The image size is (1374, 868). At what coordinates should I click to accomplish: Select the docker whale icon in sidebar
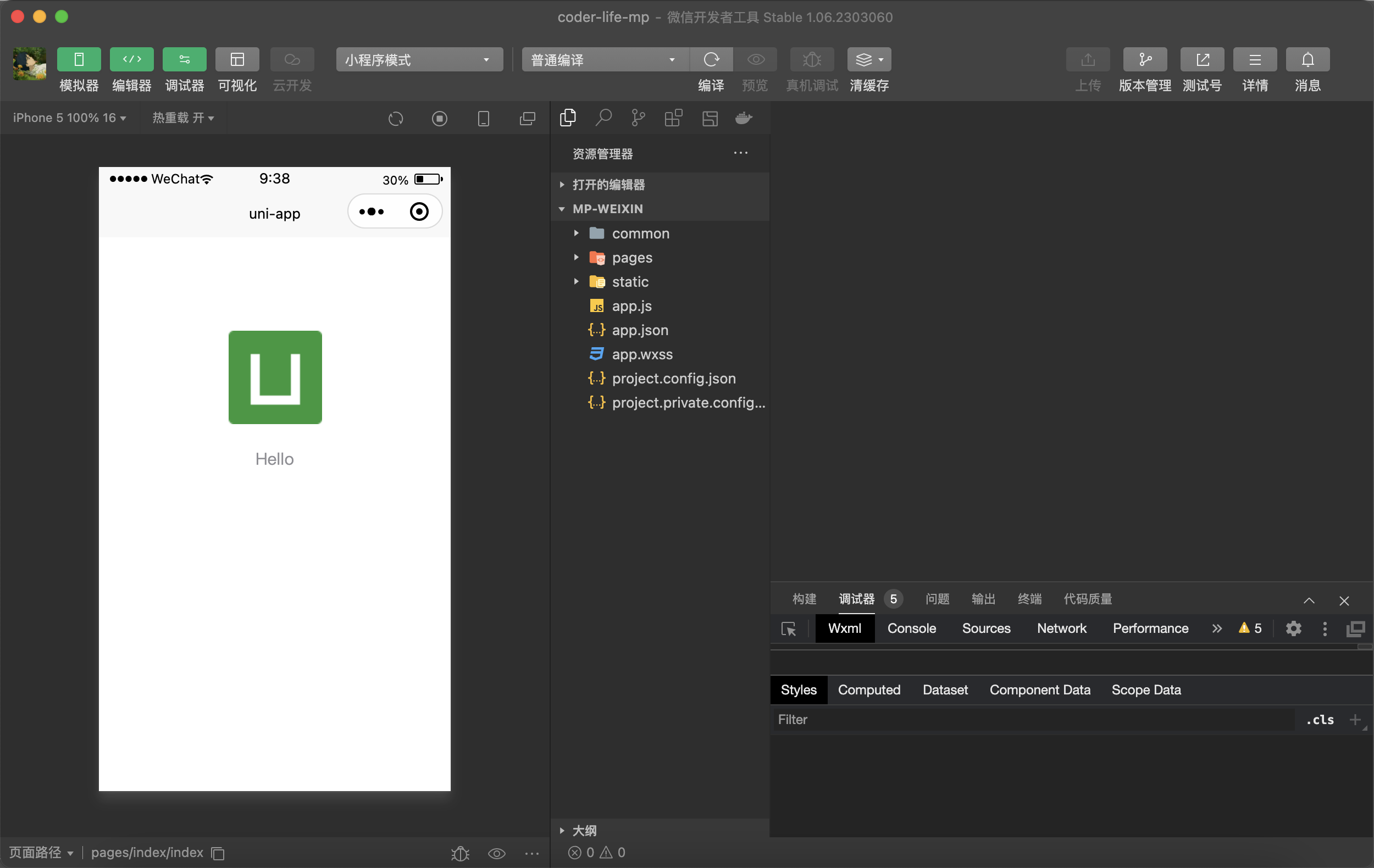744,118
